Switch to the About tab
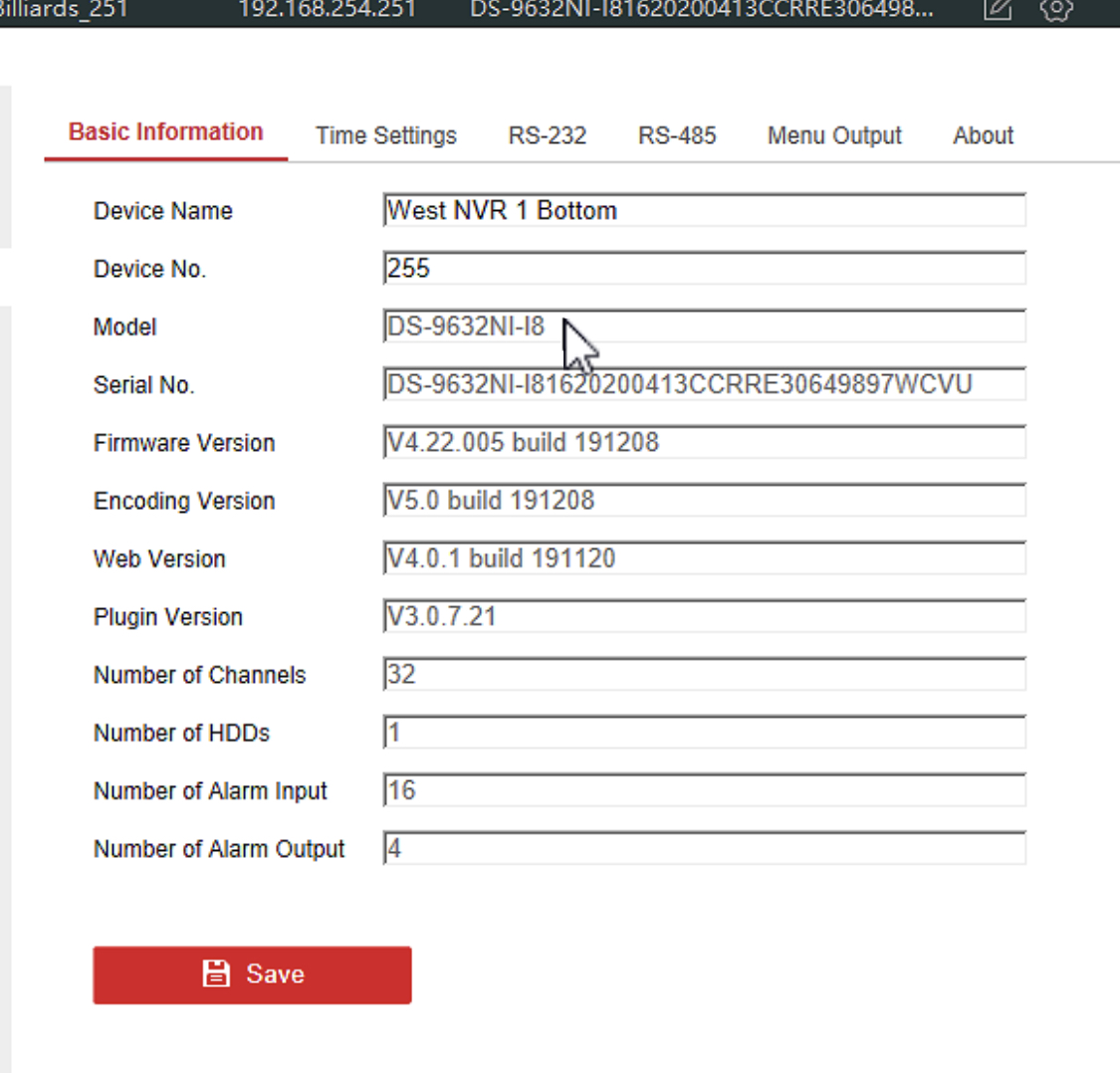The height and width of the screenshot is (1073, 1120). pos(983,135)
